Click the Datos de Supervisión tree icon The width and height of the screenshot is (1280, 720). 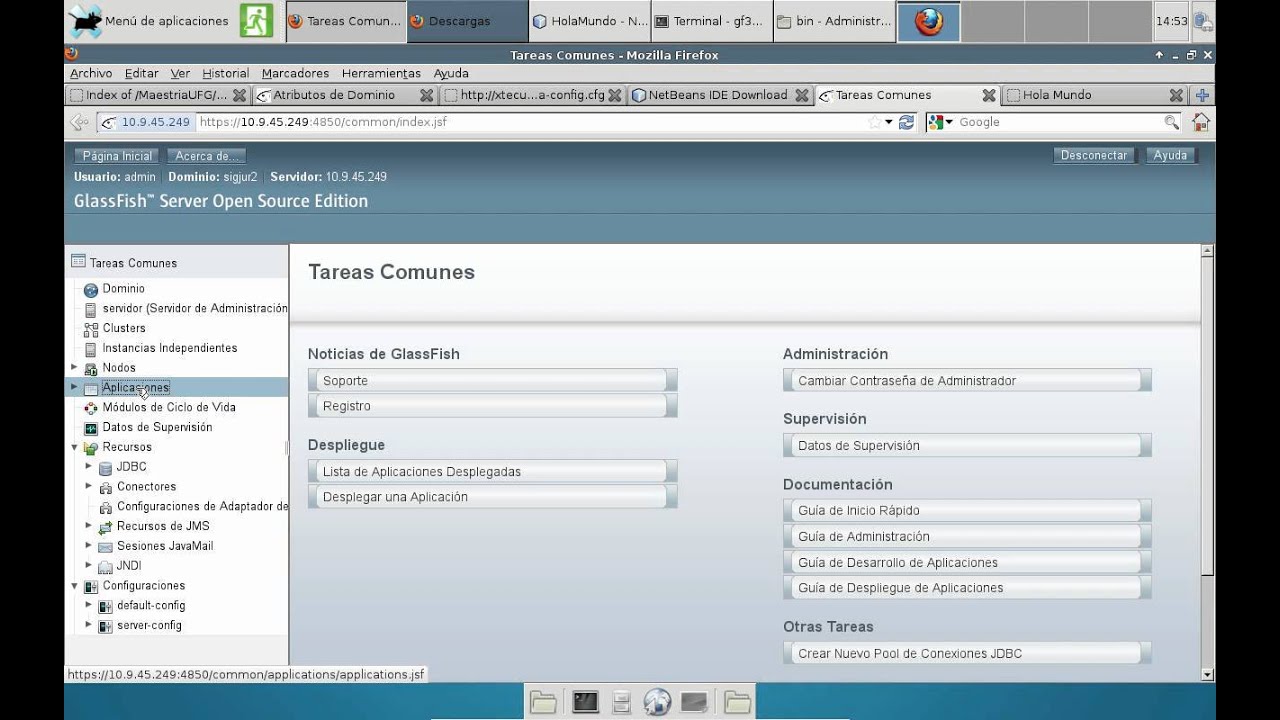tap(91, 428)
